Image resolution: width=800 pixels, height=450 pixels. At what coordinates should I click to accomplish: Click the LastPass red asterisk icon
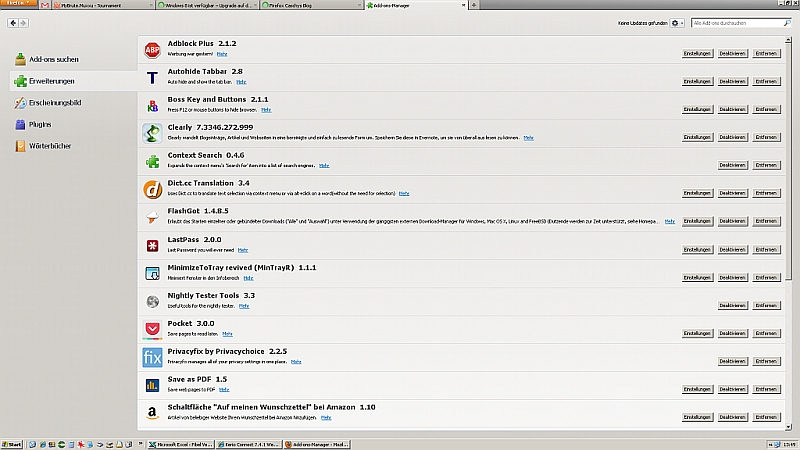point(152,245)
